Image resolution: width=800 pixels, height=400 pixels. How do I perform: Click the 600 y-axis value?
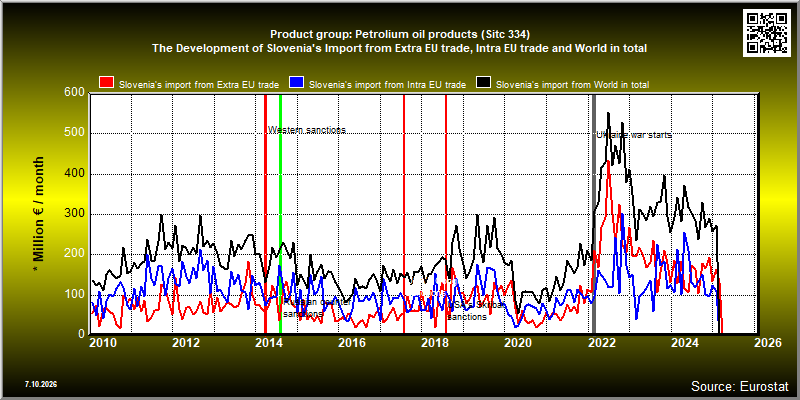(74, 93)
